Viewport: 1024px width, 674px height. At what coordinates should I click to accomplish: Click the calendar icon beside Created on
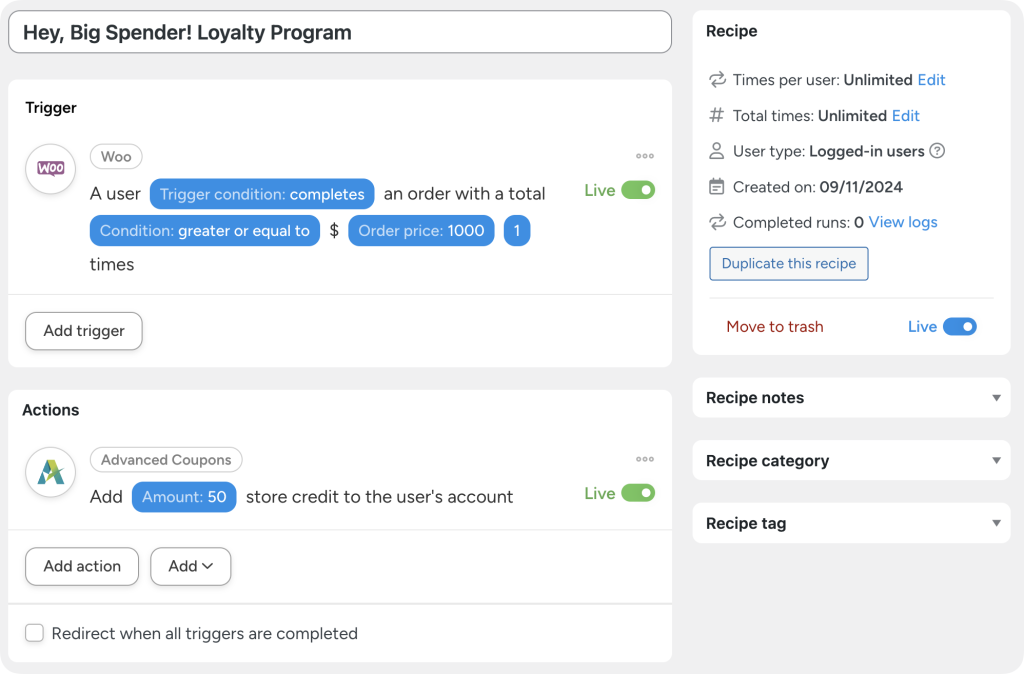717,187
